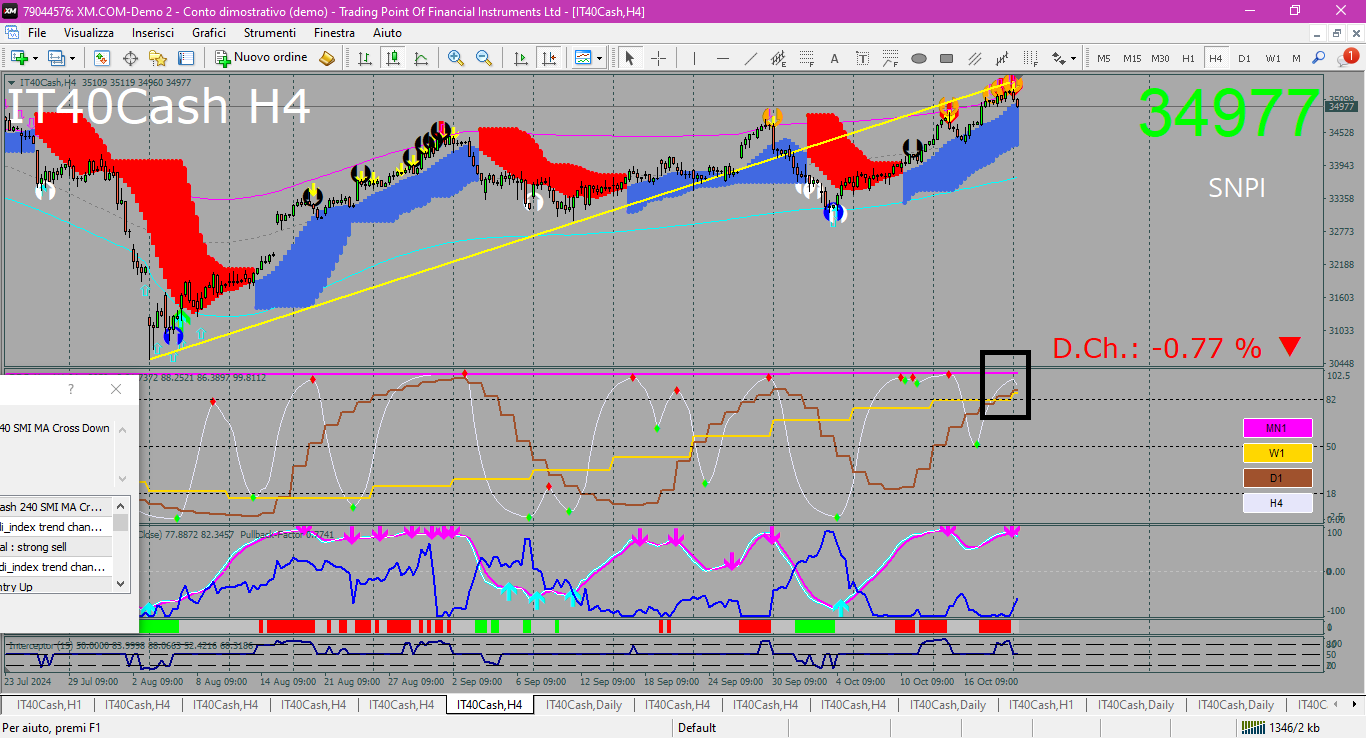Insert a text object with A tool
Viewport: 1366px width, 738px height.
point(835,58)
